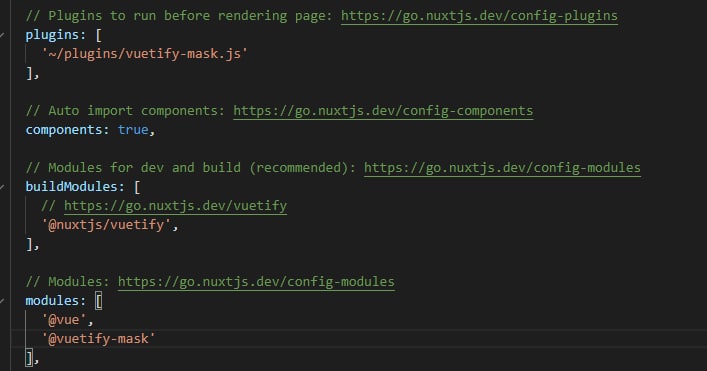Screen dimensions: 707x371
Task: Place cursor on '@vuetify-mask' string
Action: point(98,339)
